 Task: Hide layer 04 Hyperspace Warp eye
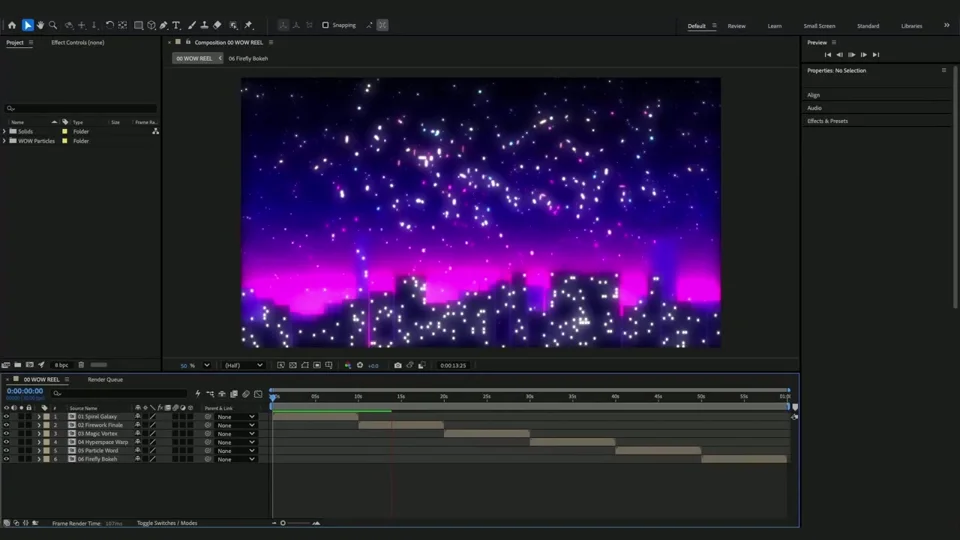[x=6, y=442]
